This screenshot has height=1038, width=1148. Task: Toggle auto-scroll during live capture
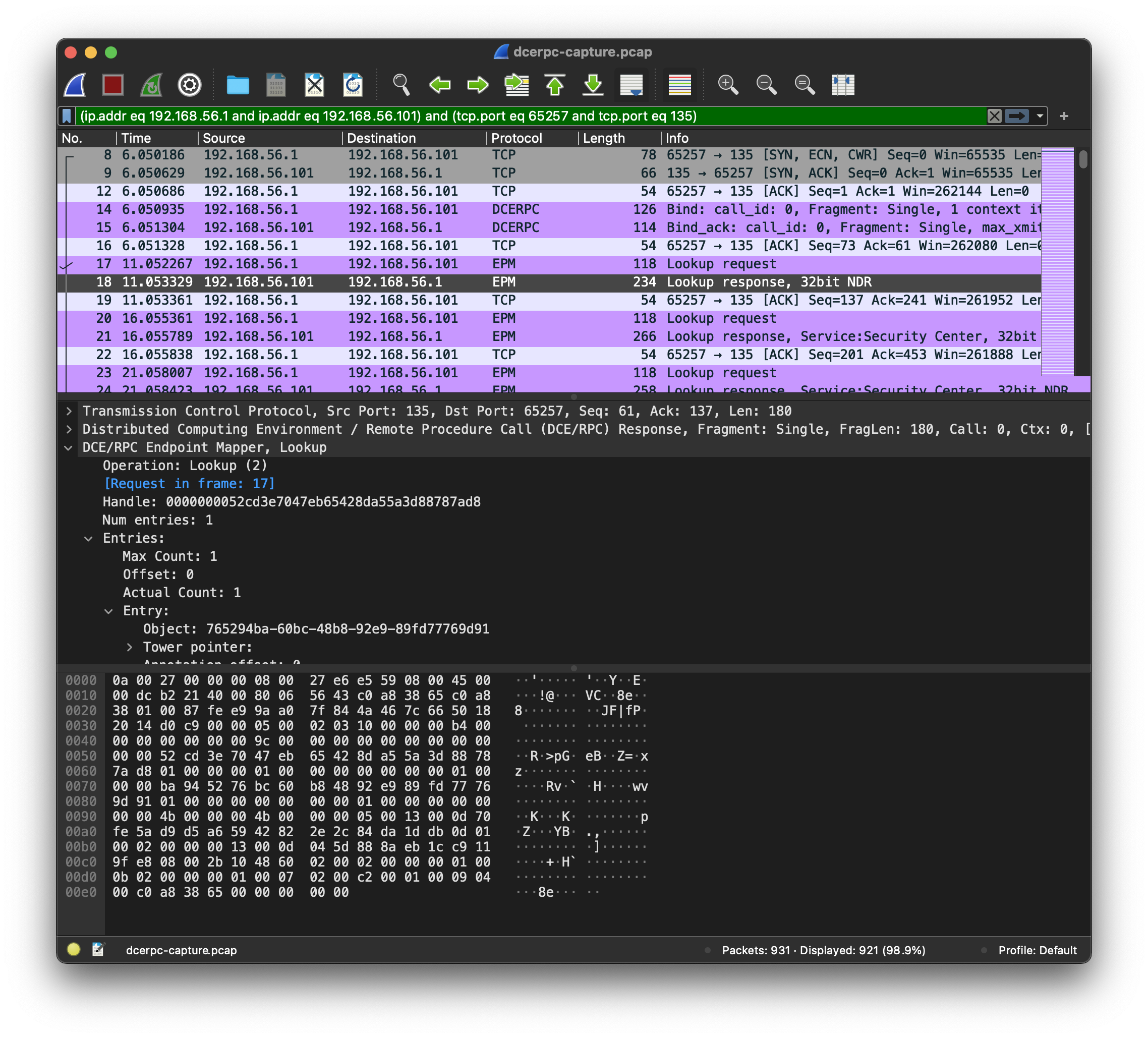[632, 85]
